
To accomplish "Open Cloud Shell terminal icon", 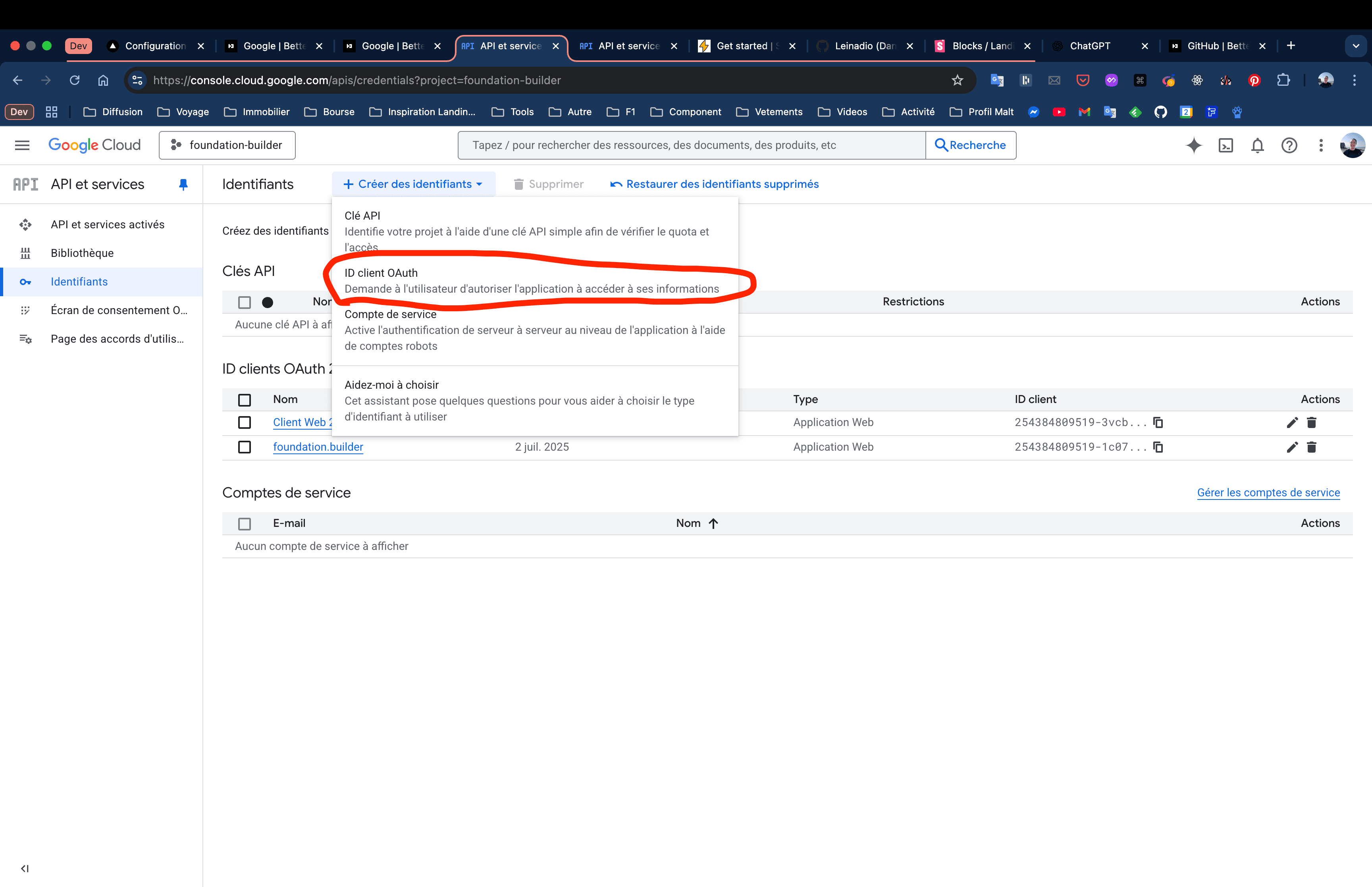I will 1226,145.
